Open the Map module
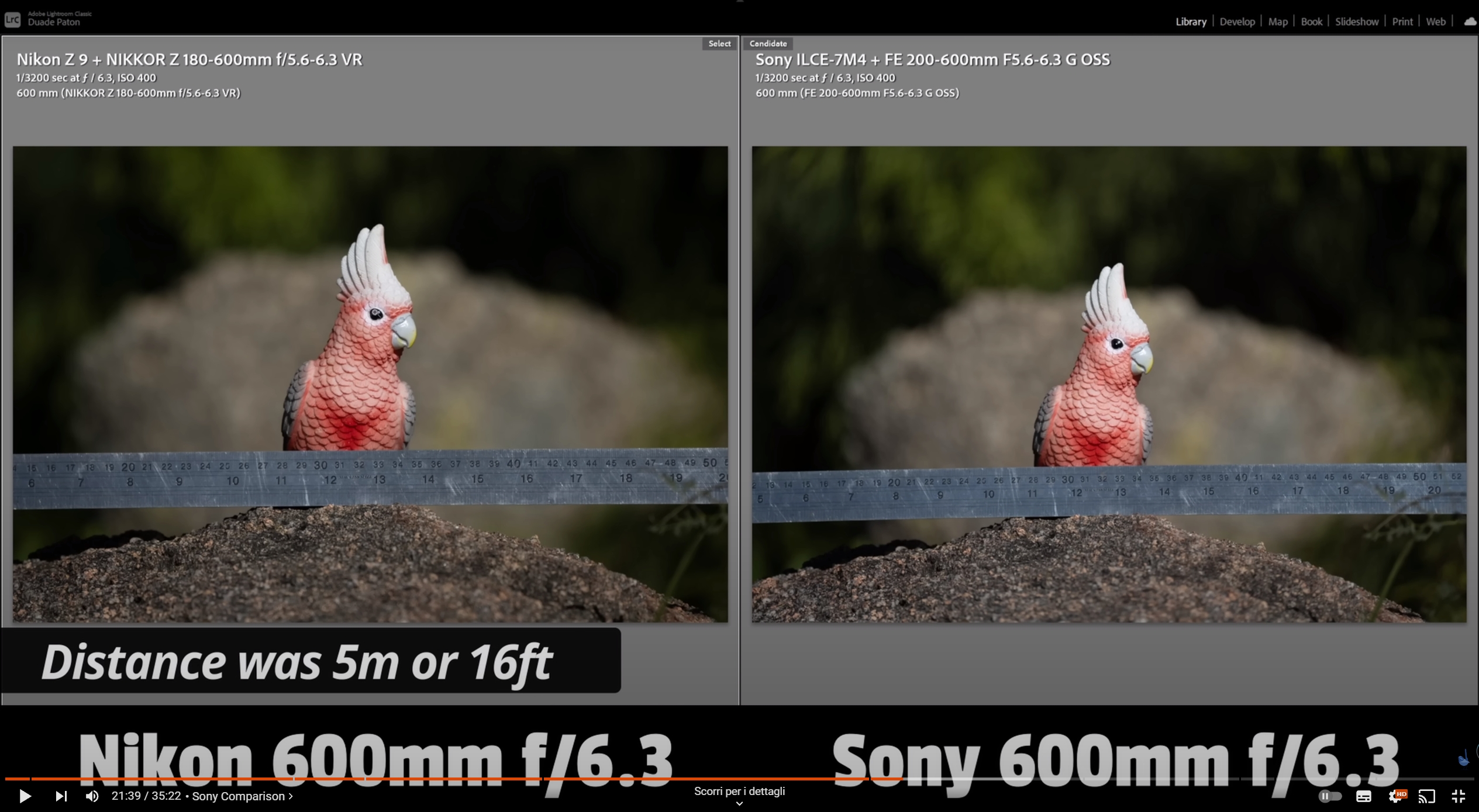 click(x=1277, y=22)
